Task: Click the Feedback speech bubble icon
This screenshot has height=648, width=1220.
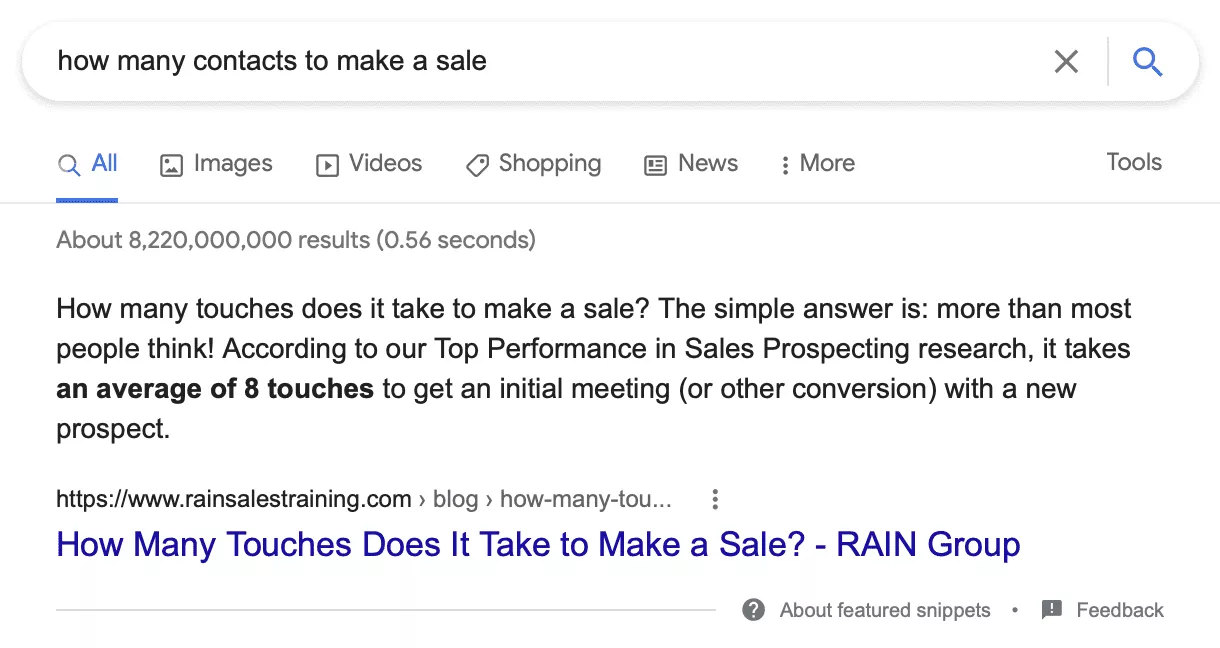Action: point(1051,610)
